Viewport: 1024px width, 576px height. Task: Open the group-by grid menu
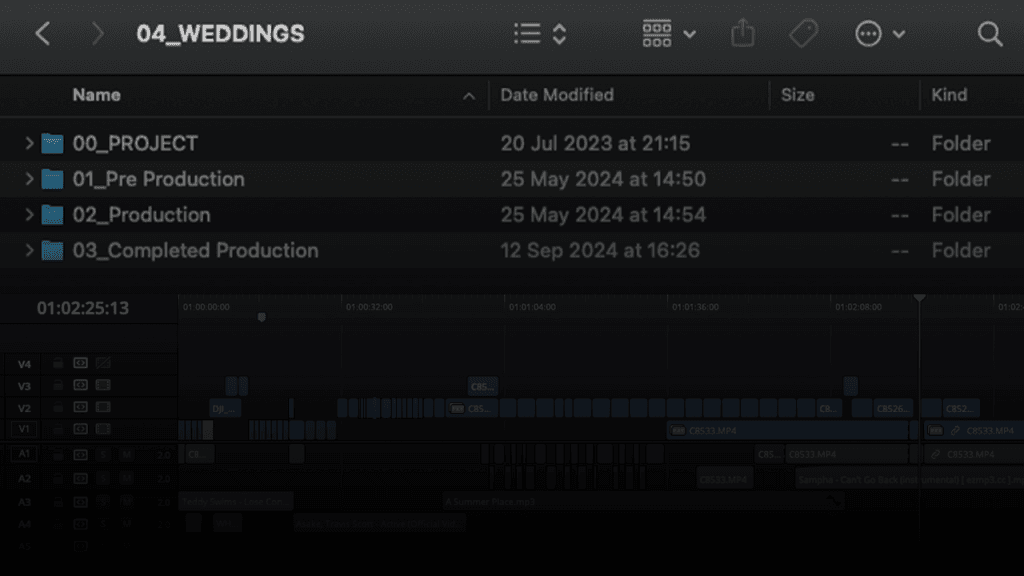pos(669,33)
